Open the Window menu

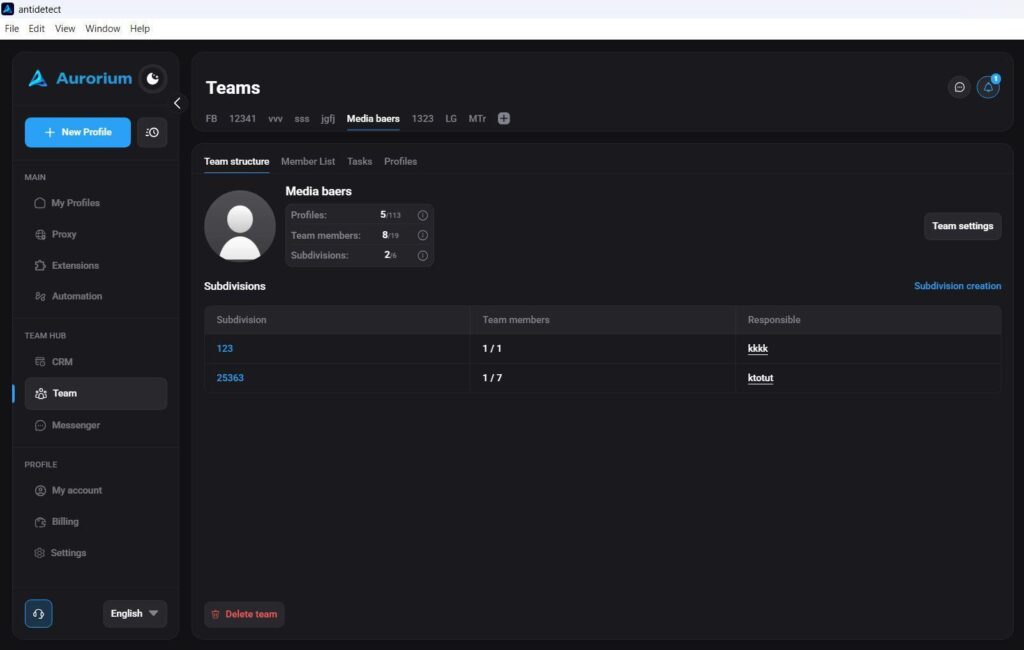pos(103,29)
